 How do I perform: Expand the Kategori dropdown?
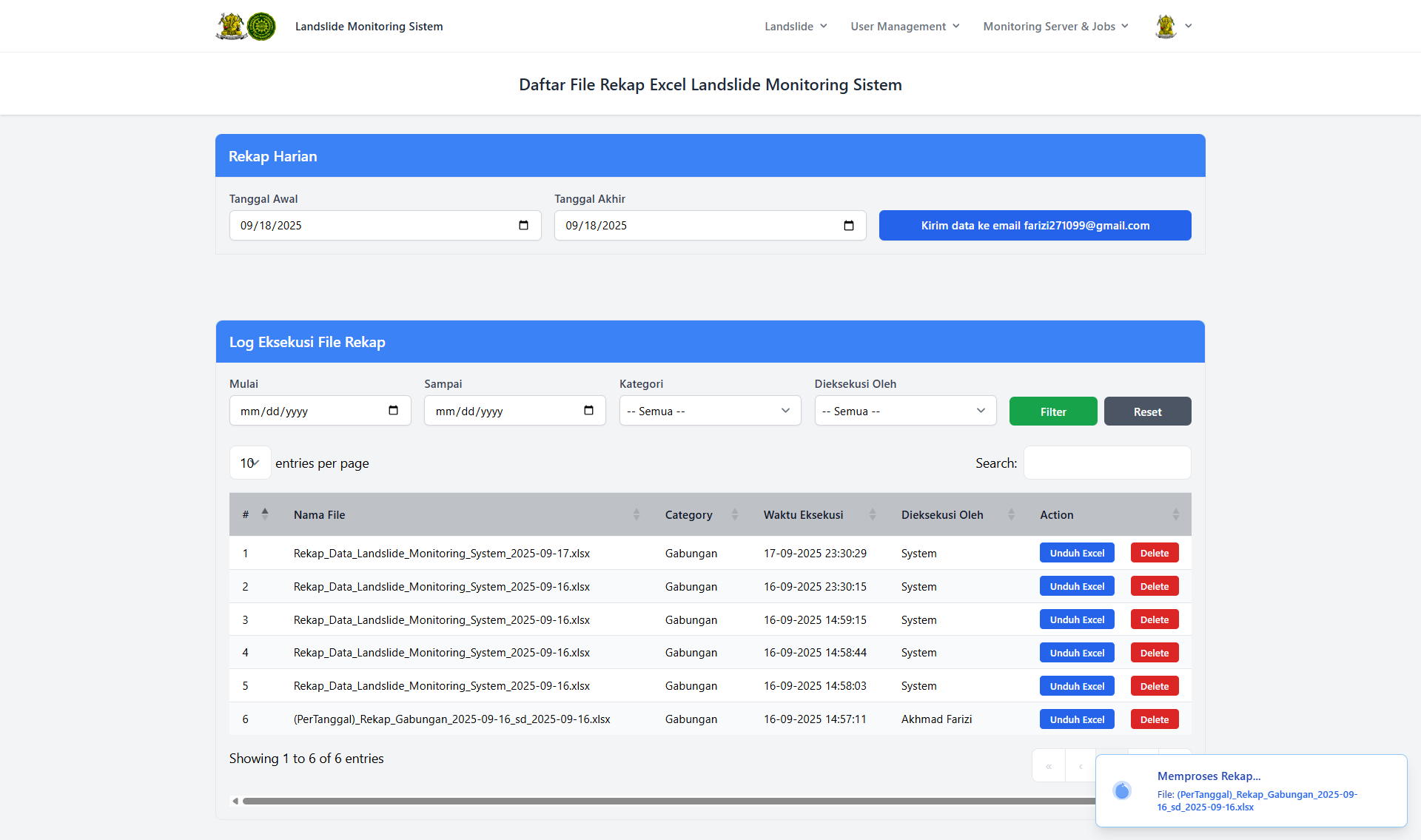(710, 411)
